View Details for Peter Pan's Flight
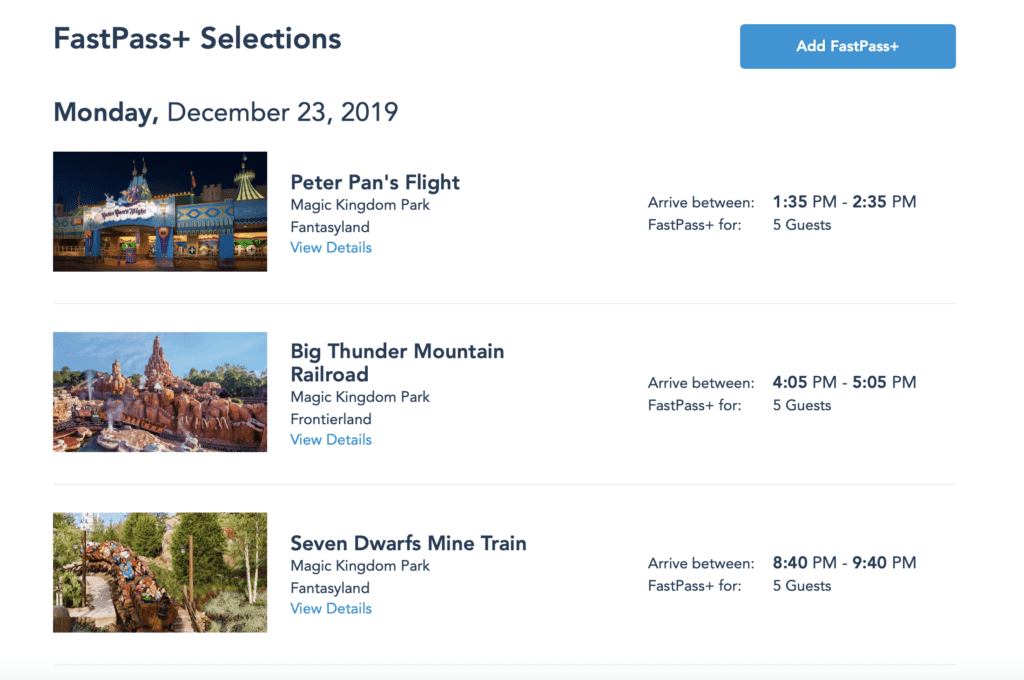1024x680 pixels. [331, 248]
